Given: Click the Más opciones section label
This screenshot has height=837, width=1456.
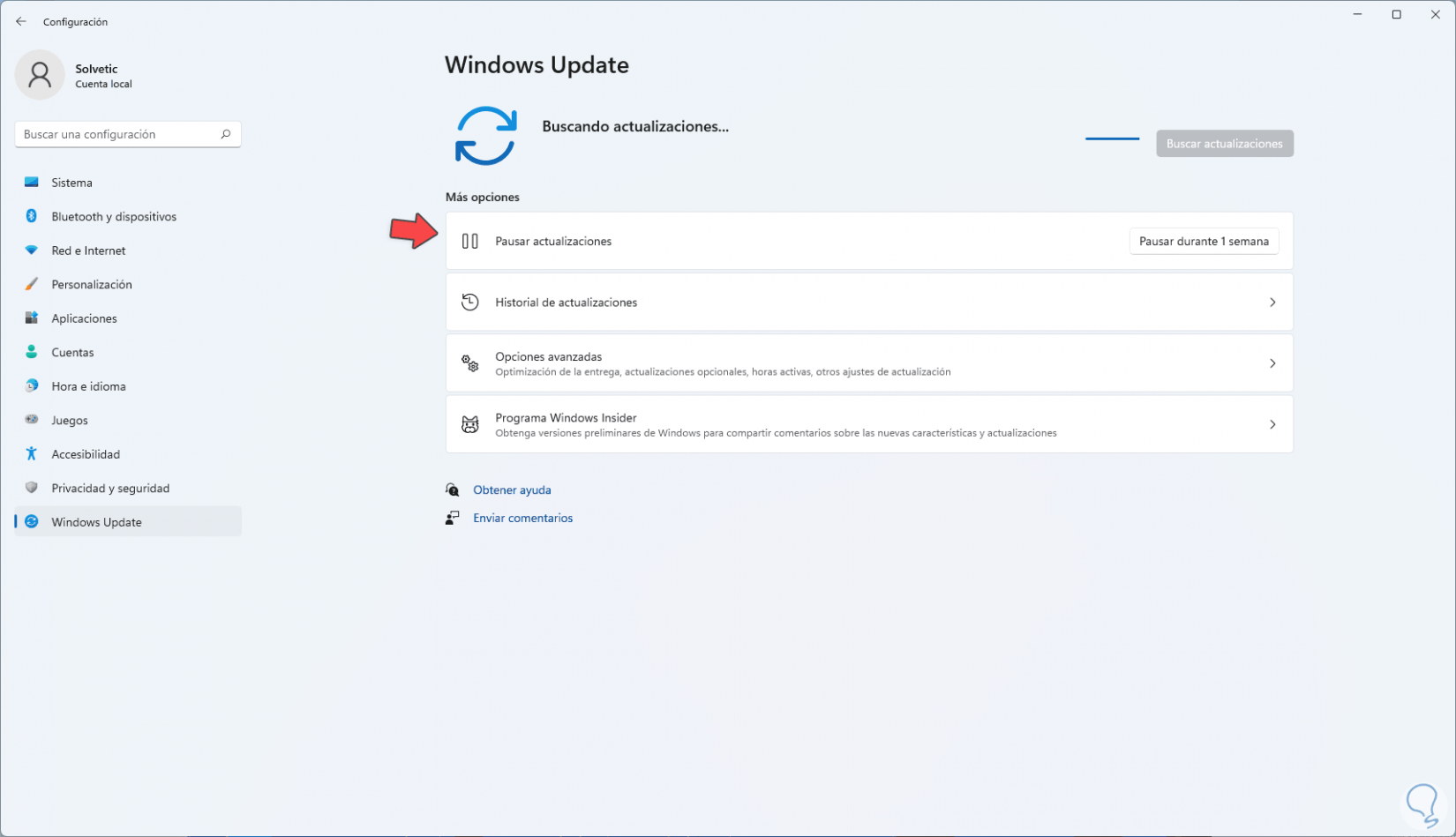Looking at the screenshot, I should click(482, 197).
